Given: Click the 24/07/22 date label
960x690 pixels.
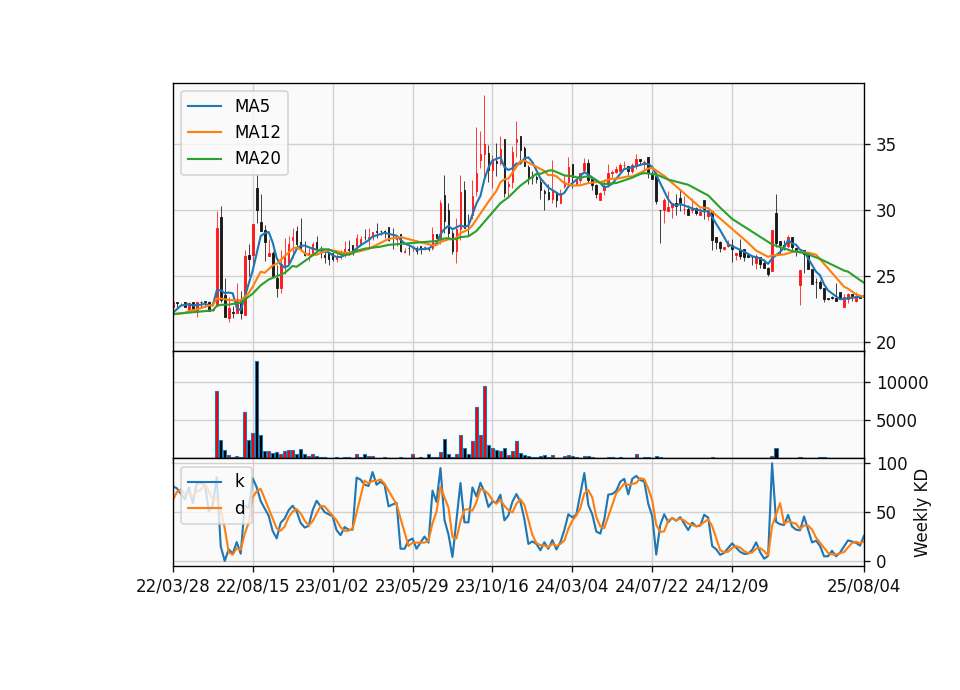Looking at the screenshot, I should (651, 586).
